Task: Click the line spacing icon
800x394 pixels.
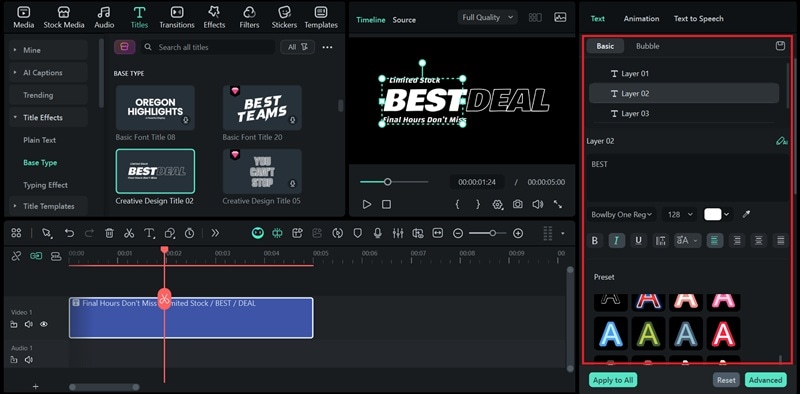Action: (660, 240)
